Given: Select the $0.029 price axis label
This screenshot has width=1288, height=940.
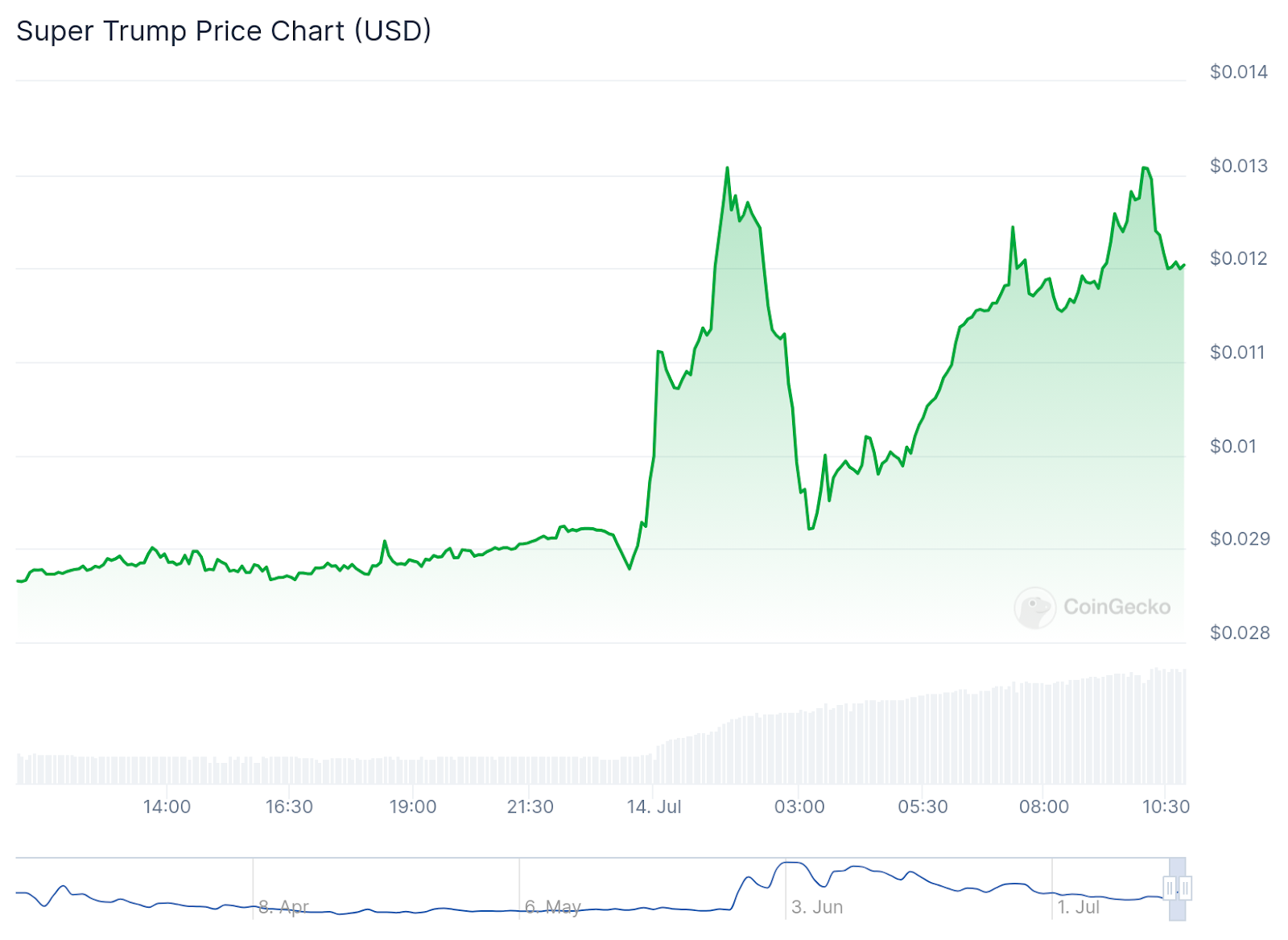Looking at the screenshot, I should (x=1240, y=538).
